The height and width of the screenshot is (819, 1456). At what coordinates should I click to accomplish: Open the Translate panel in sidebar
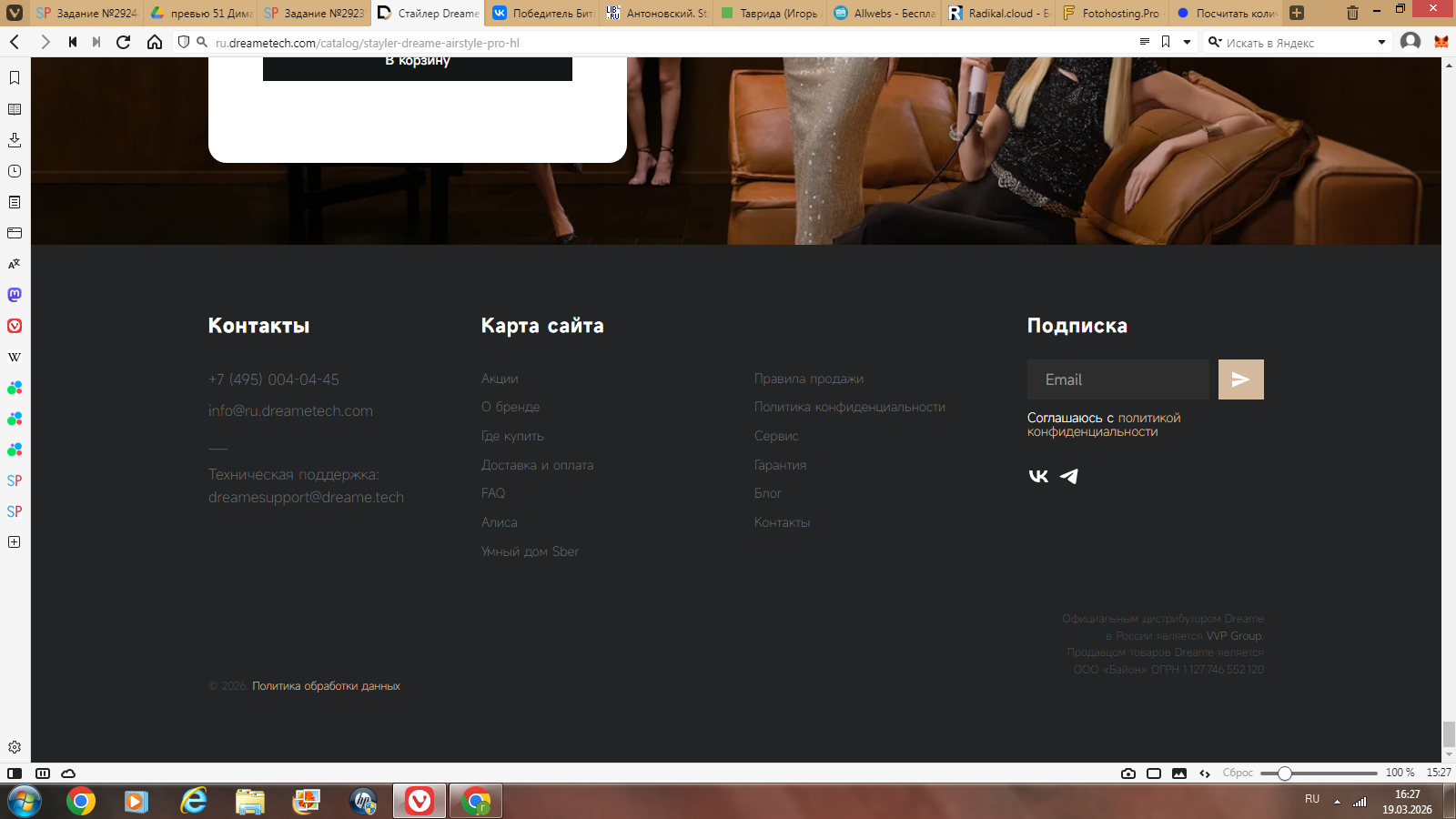[15, 264]
